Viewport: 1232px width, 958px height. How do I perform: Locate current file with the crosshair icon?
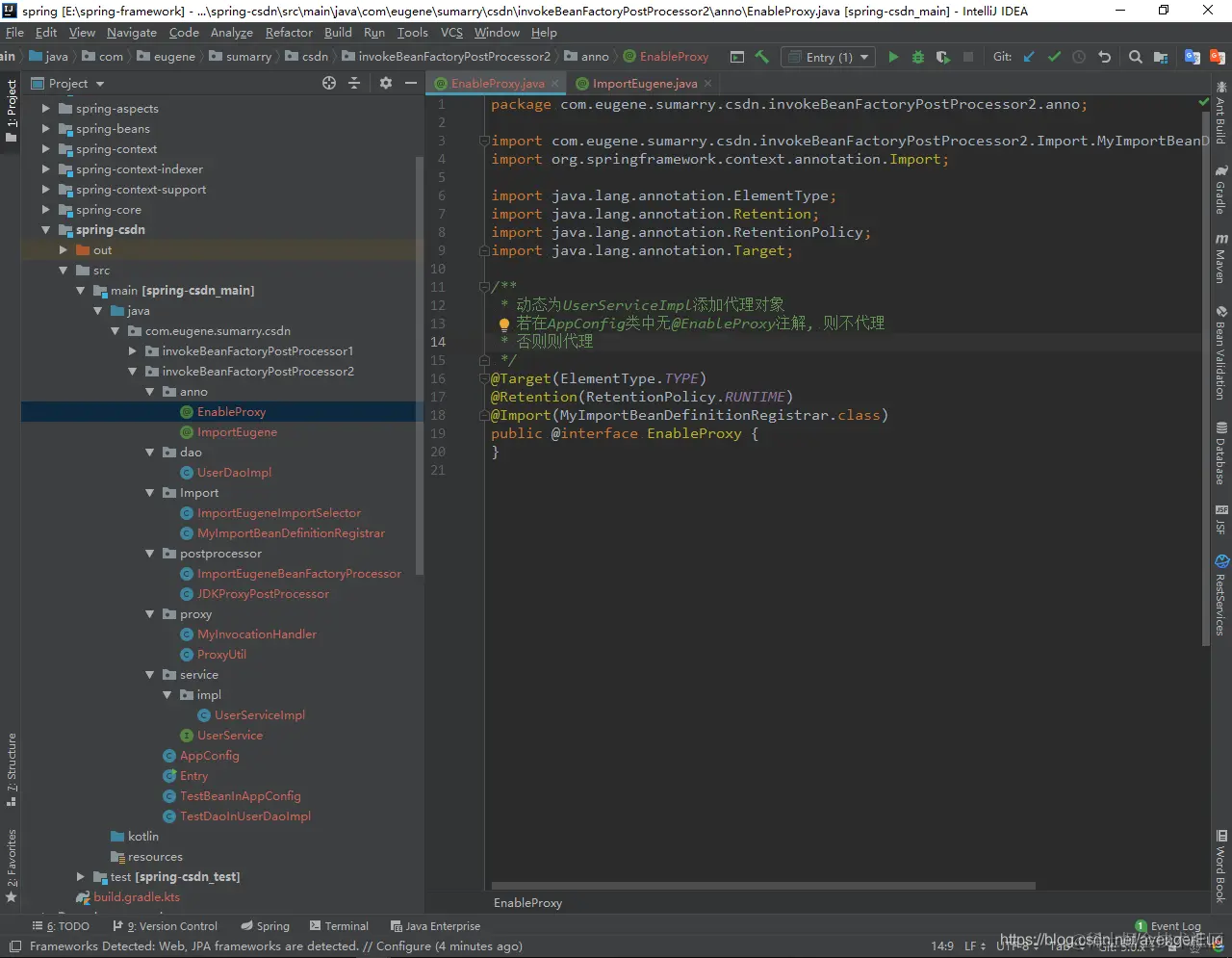click(x=329, y=84)
